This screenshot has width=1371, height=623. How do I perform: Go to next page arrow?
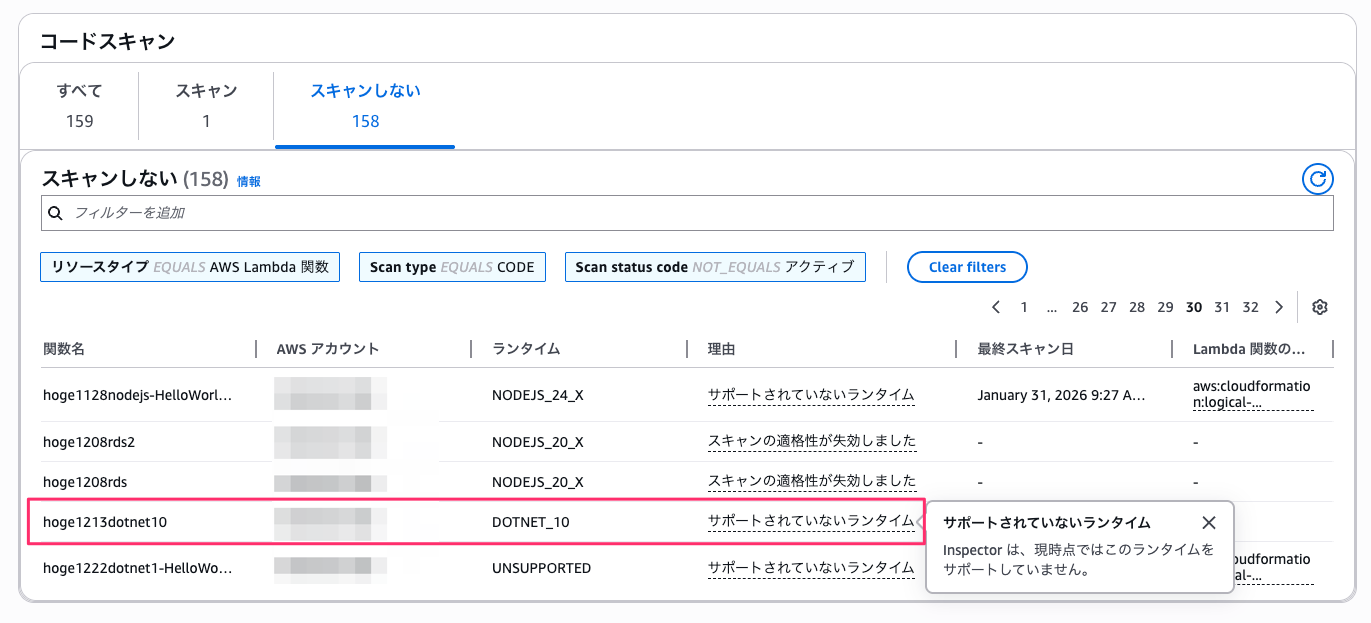point(1279,307)
